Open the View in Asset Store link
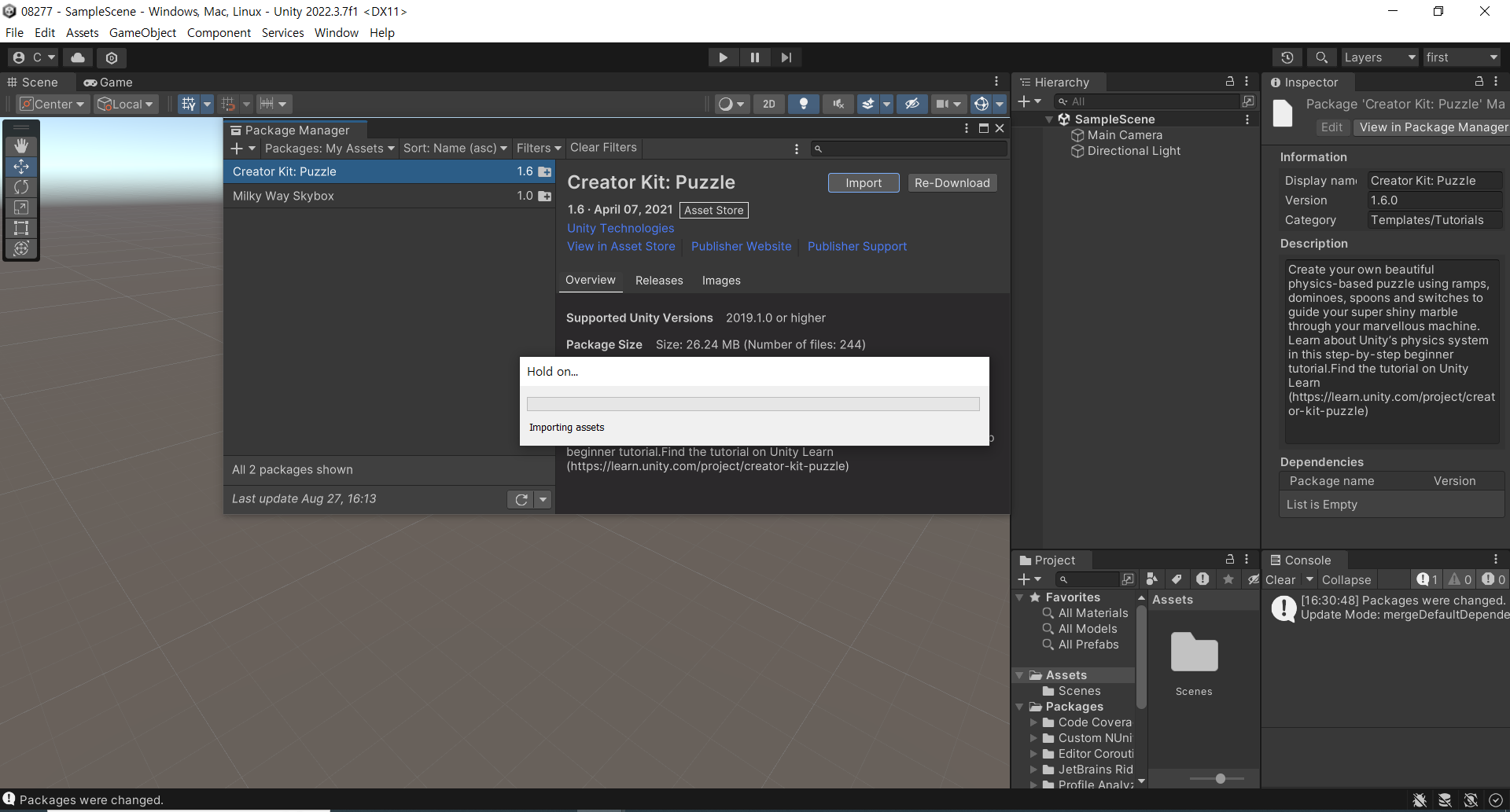The width and height of the screenshot is (1510, 812). click(x=621, y=246)
